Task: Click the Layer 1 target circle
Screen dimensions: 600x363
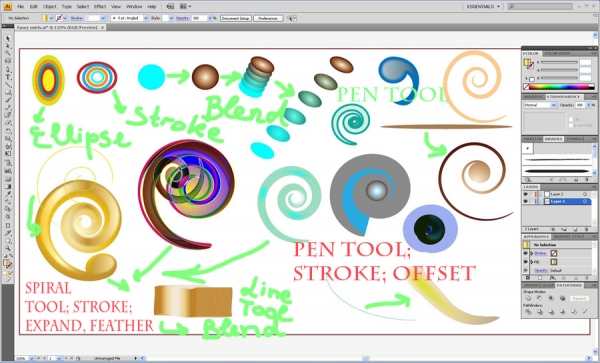Action: click(585, 201)
